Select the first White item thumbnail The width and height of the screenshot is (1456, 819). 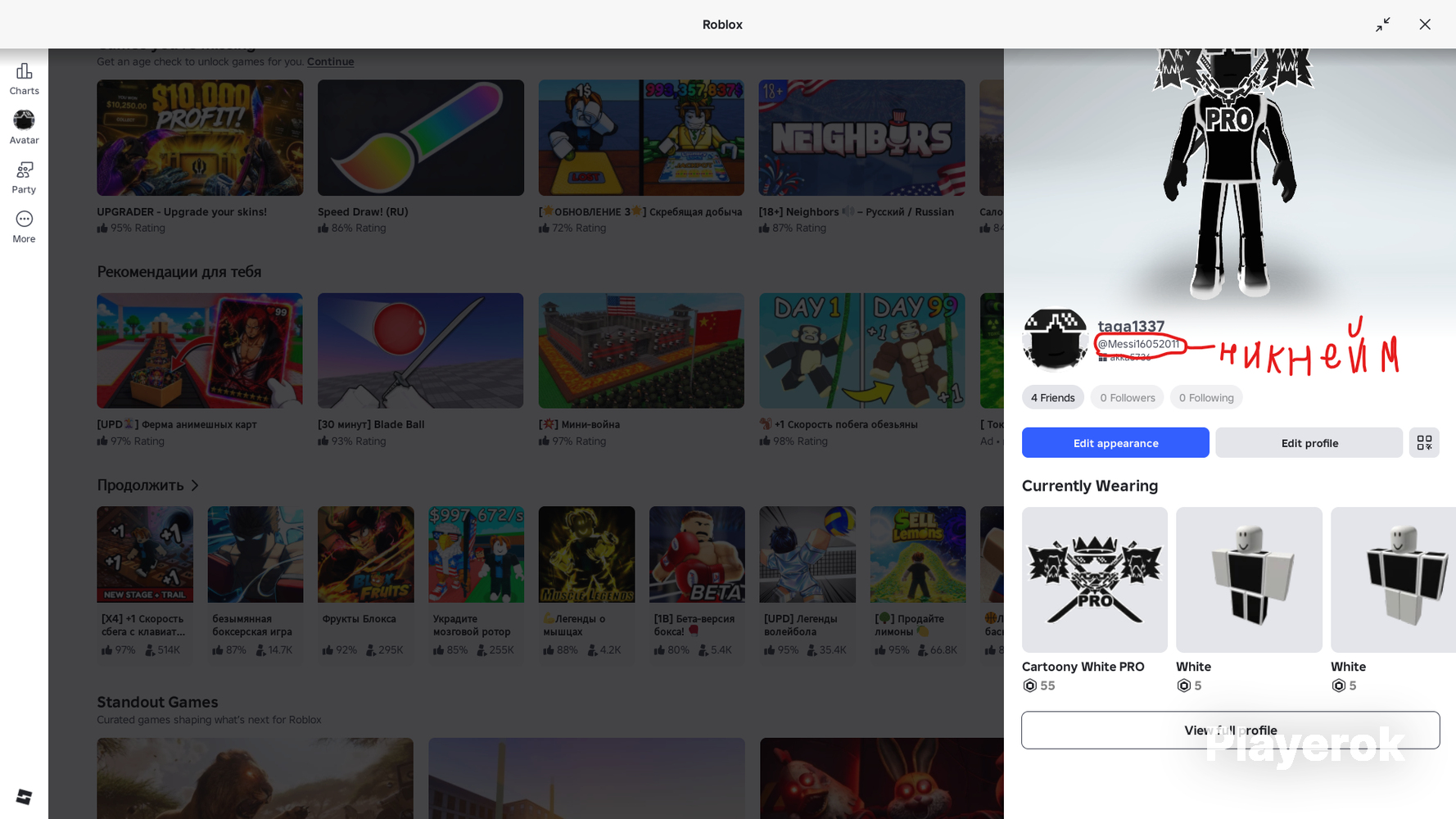click(1249, 580)
